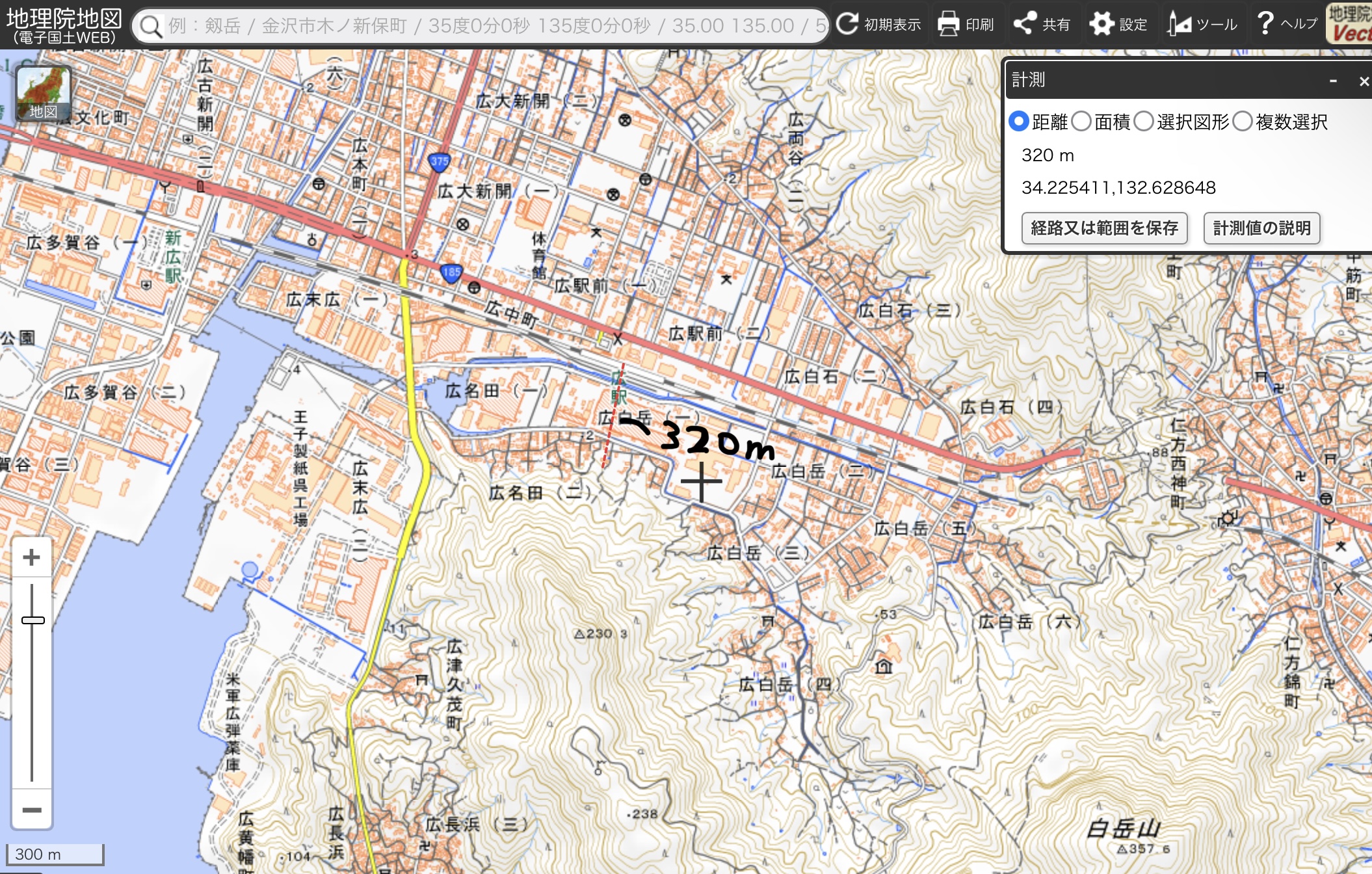Image resolution: width=1372 pixels, height=874 pixels.
Task: Click 計測値の説明 button
Action: tap(1261, 228)
